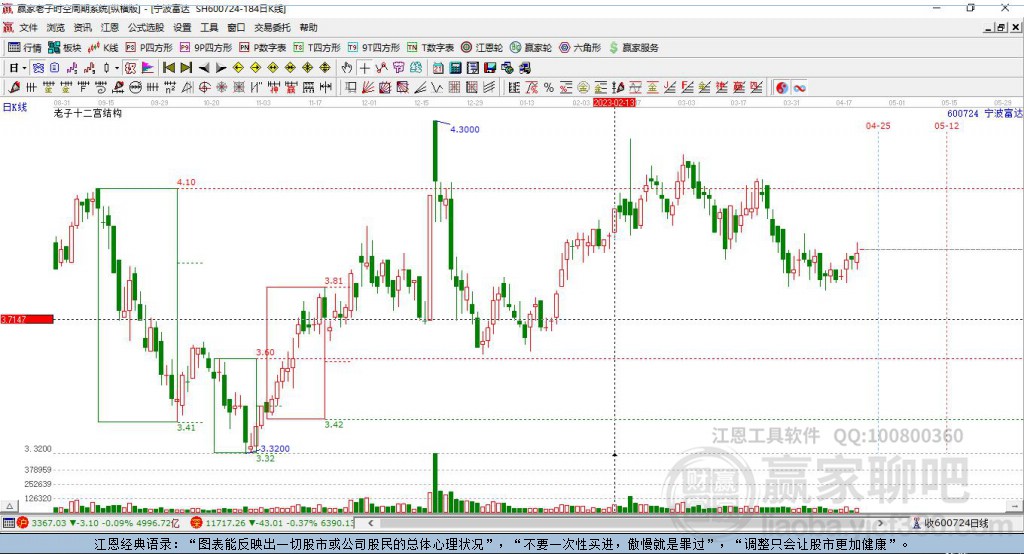Toggle the crosshair cursor tool

tap(364, 68)
